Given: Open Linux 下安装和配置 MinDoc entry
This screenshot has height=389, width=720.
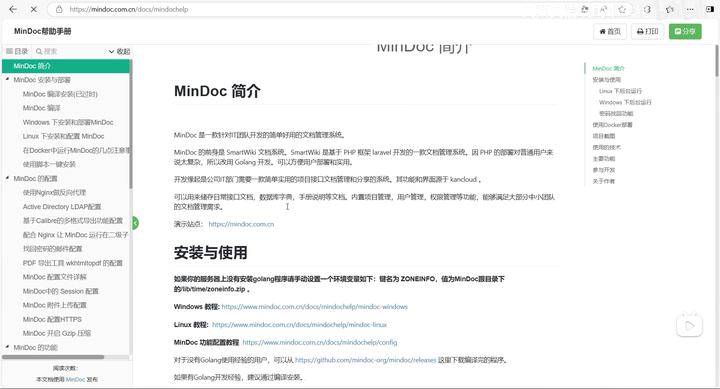Looking at the screenshot, I should 63,136.
